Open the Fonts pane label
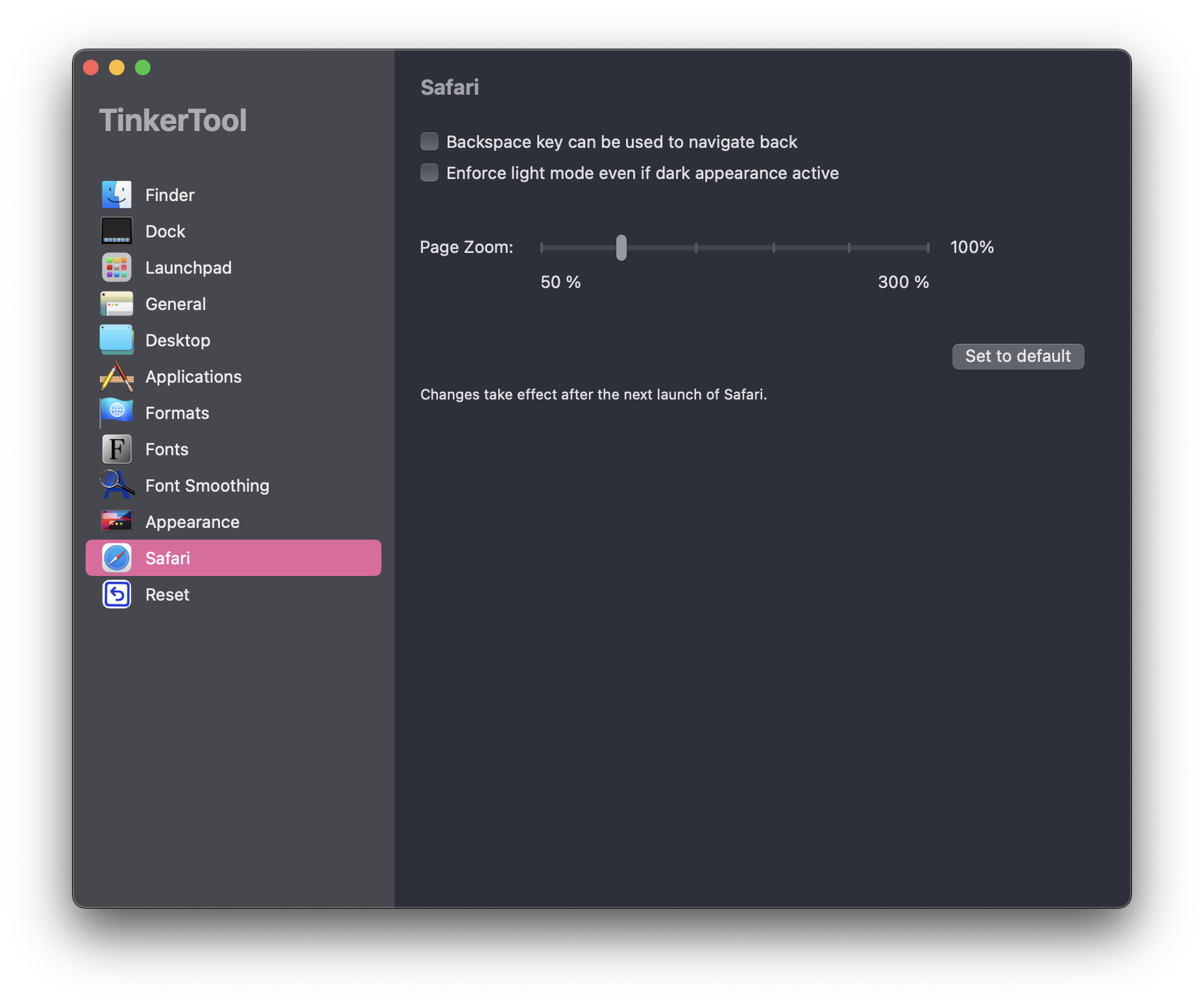The width and height of the screenshot is (1204, 1004). [x=167, y=449]
